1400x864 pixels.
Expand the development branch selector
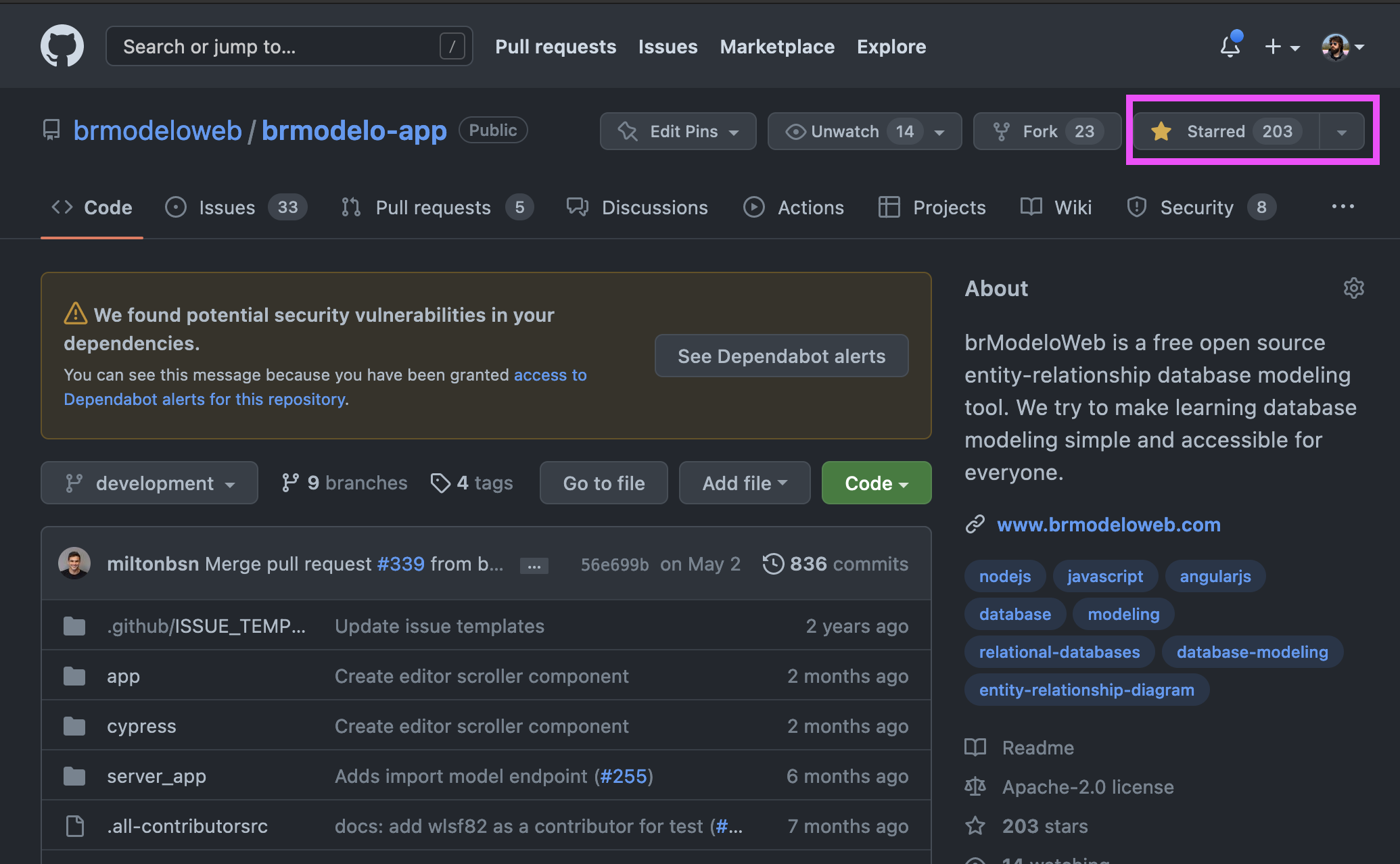149,483
